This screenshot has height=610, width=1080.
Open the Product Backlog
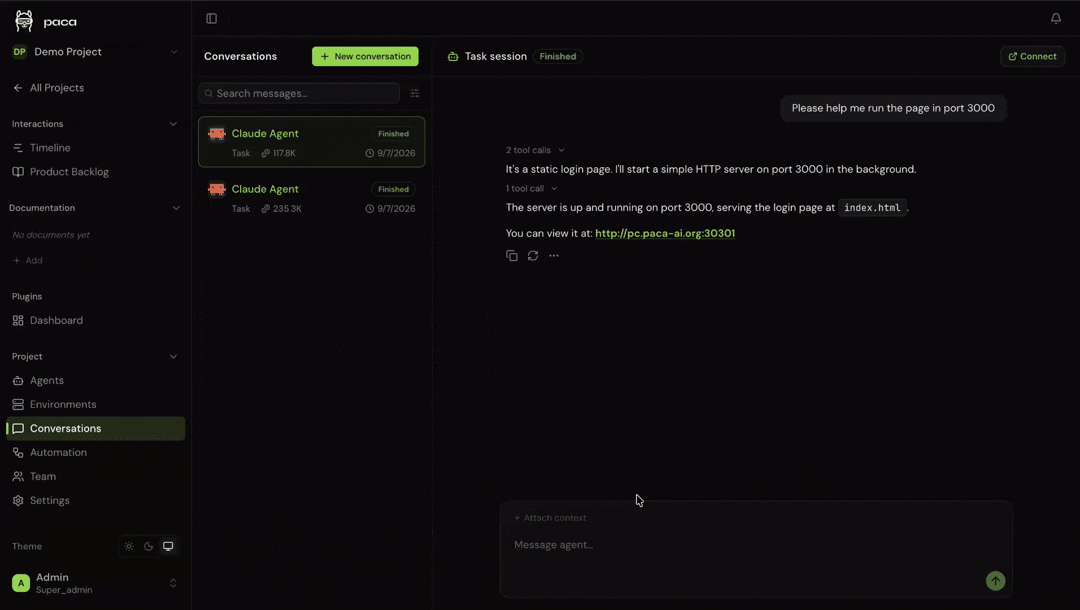click(95, 171)
